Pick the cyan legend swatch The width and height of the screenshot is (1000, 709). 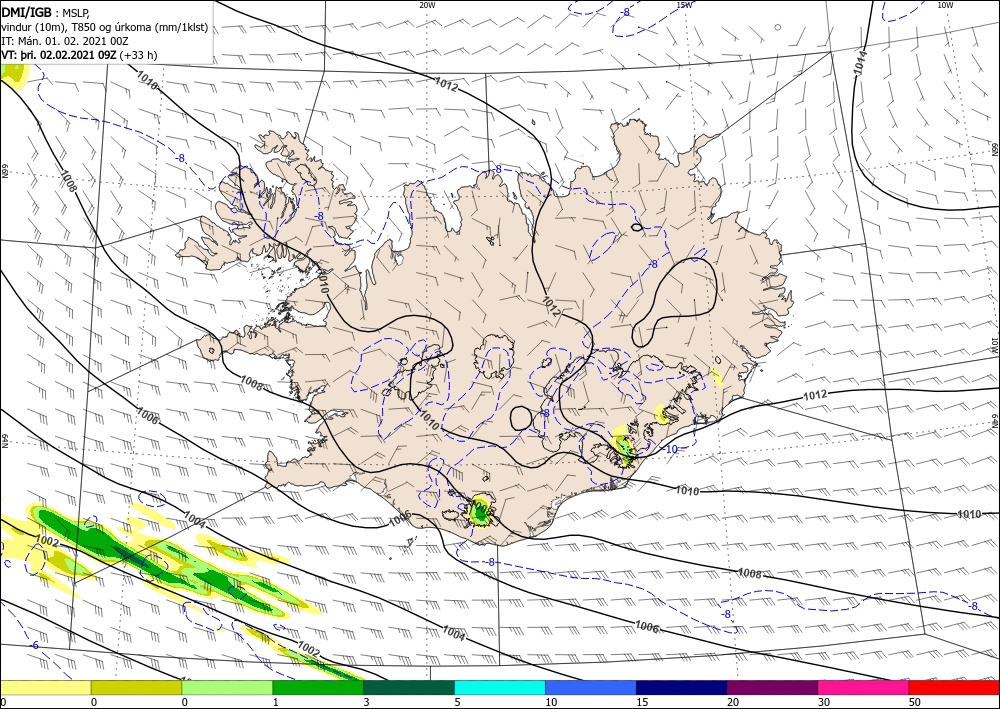tap(500, 688)
